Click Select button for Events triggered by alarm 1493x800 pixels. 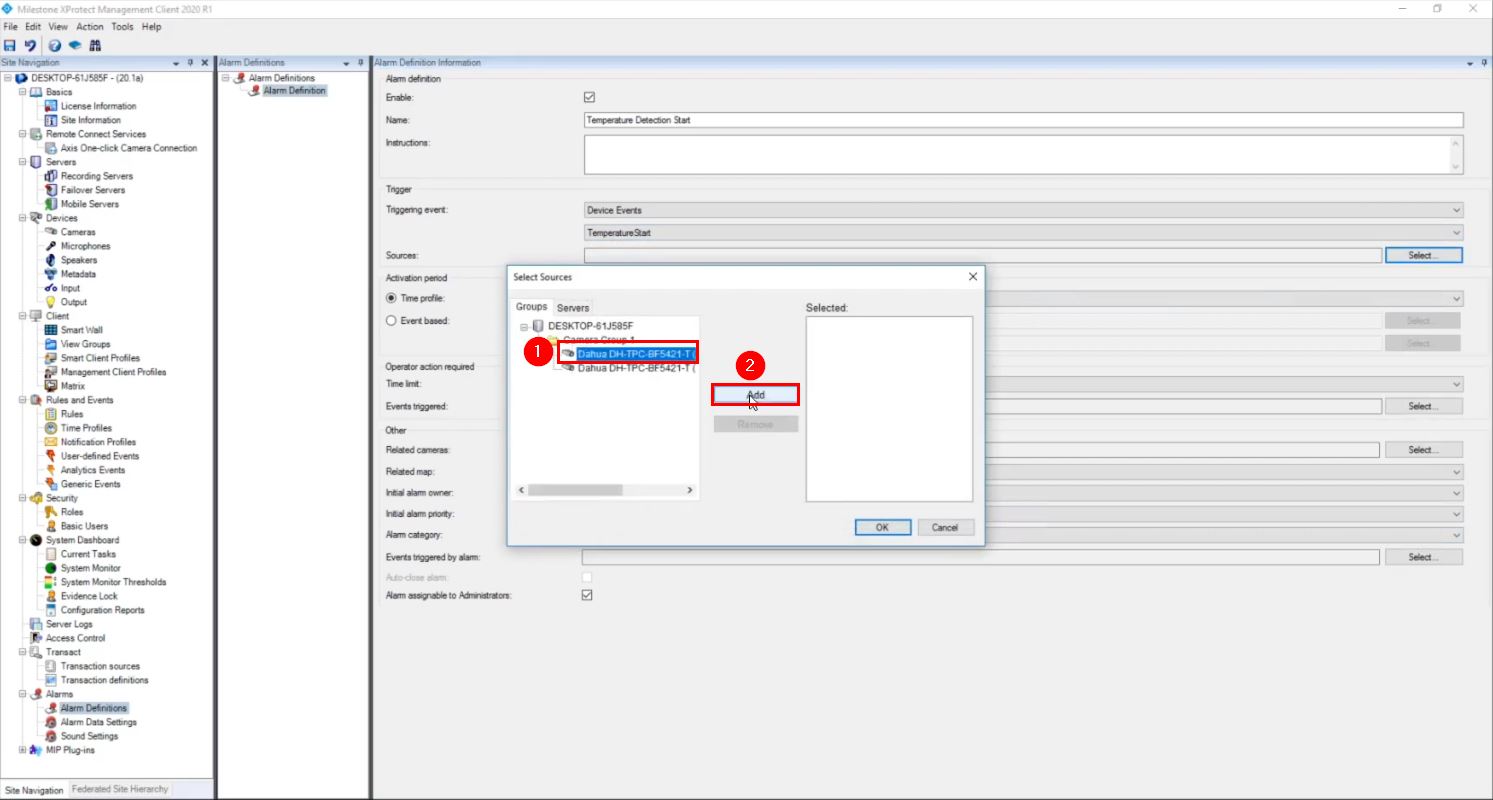[1424, 557]
